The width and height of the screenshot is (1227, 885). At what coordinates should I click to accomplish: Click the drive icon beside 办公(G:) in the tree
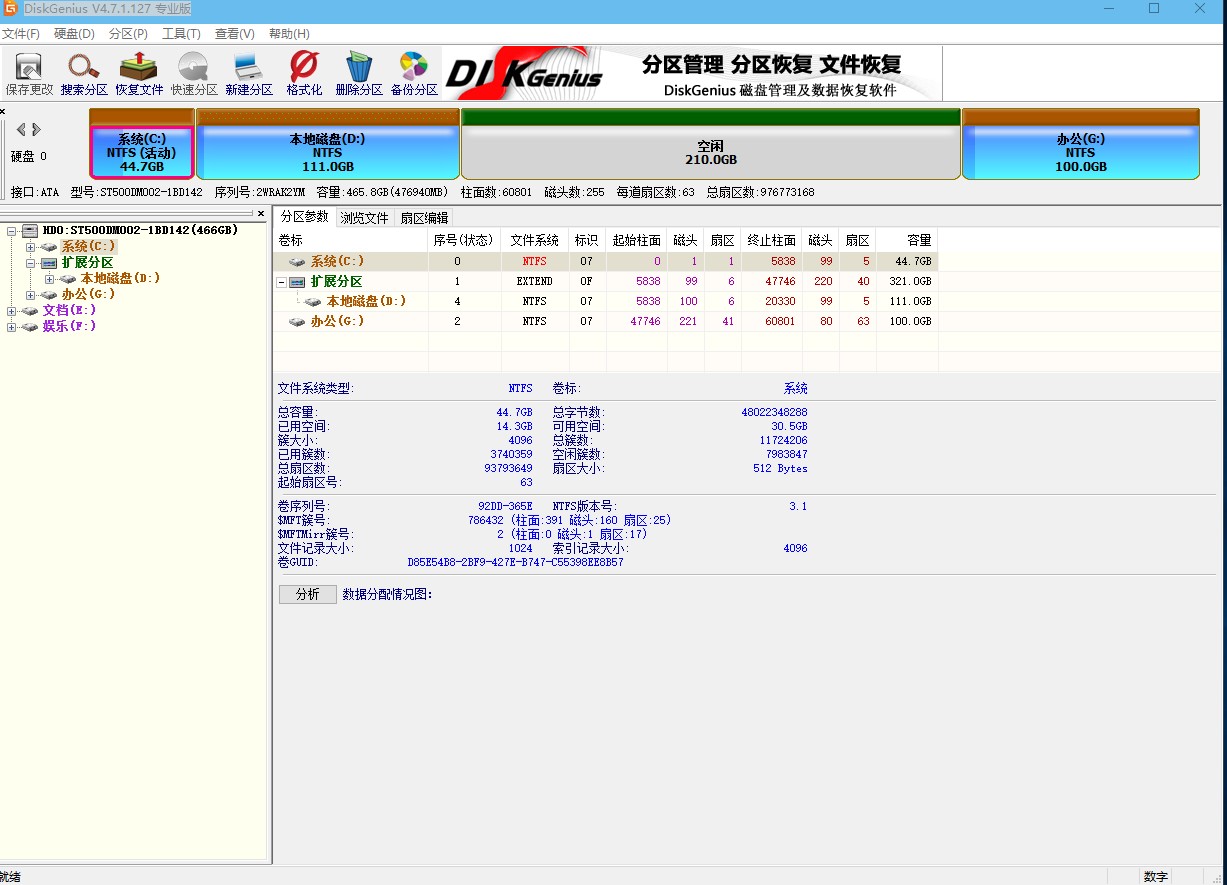click(x=49, y=294)
